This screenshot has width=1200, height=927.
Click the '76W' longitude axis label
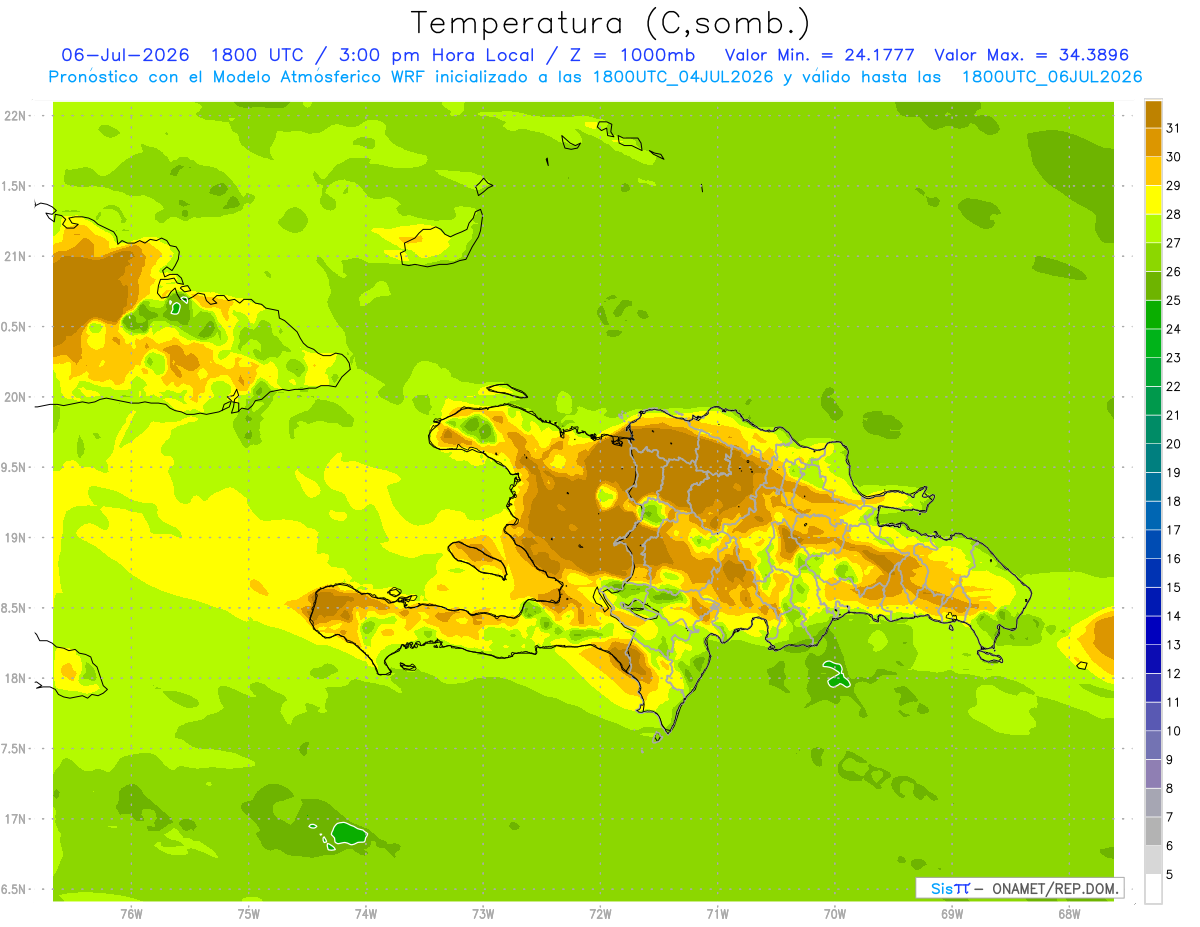tap(131, 913)
